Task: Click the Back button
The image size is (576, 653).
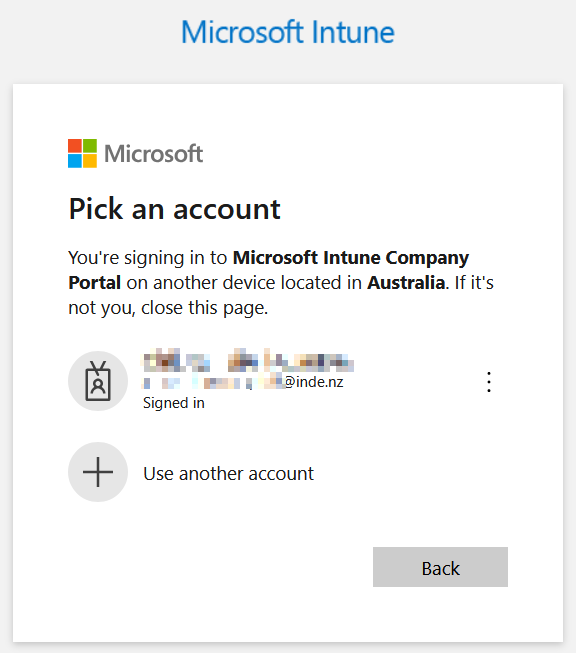Action: click(440, 567)
